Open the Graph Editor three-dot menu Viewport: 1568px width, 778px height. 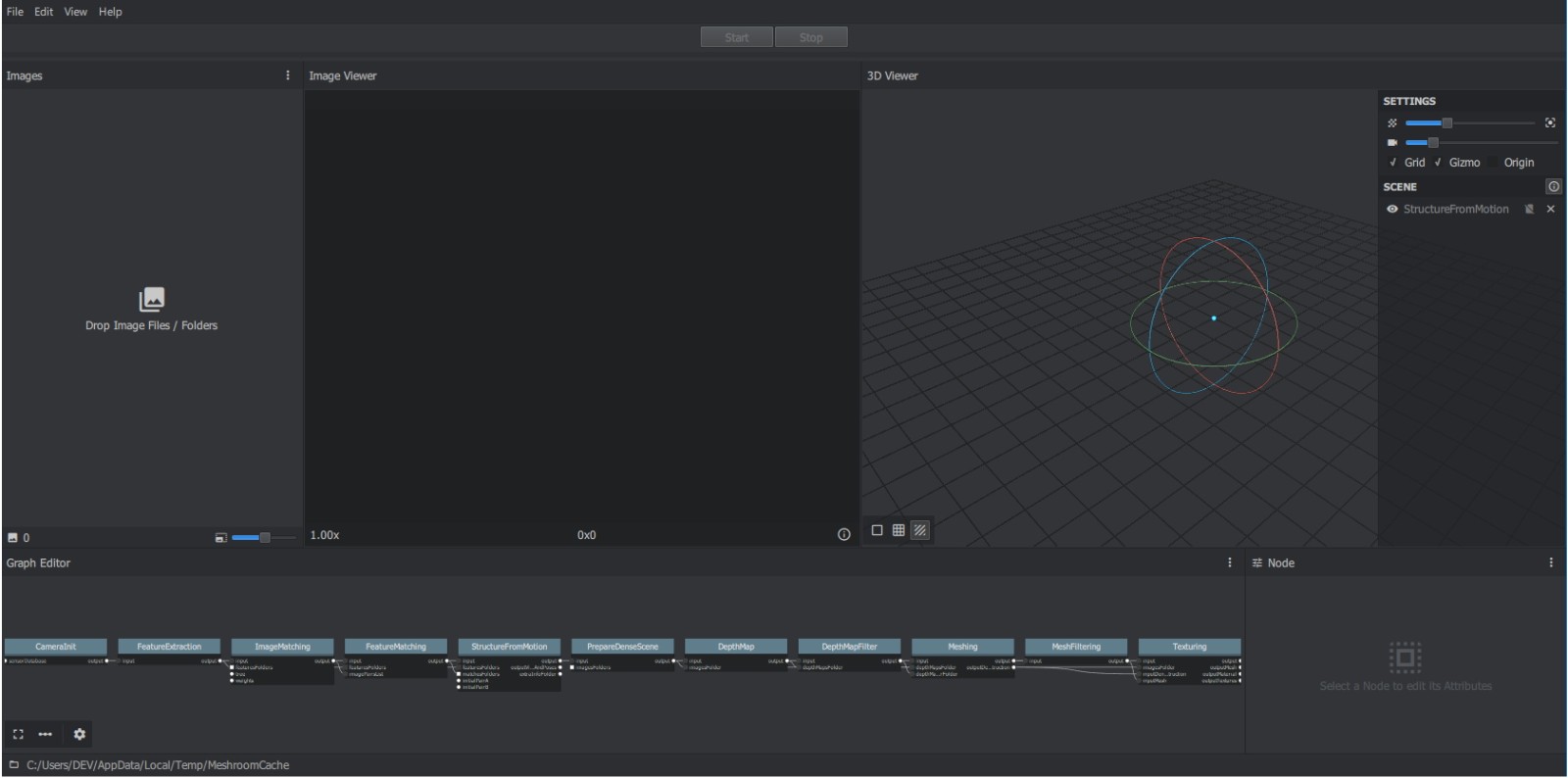(x=1230, y=562)
